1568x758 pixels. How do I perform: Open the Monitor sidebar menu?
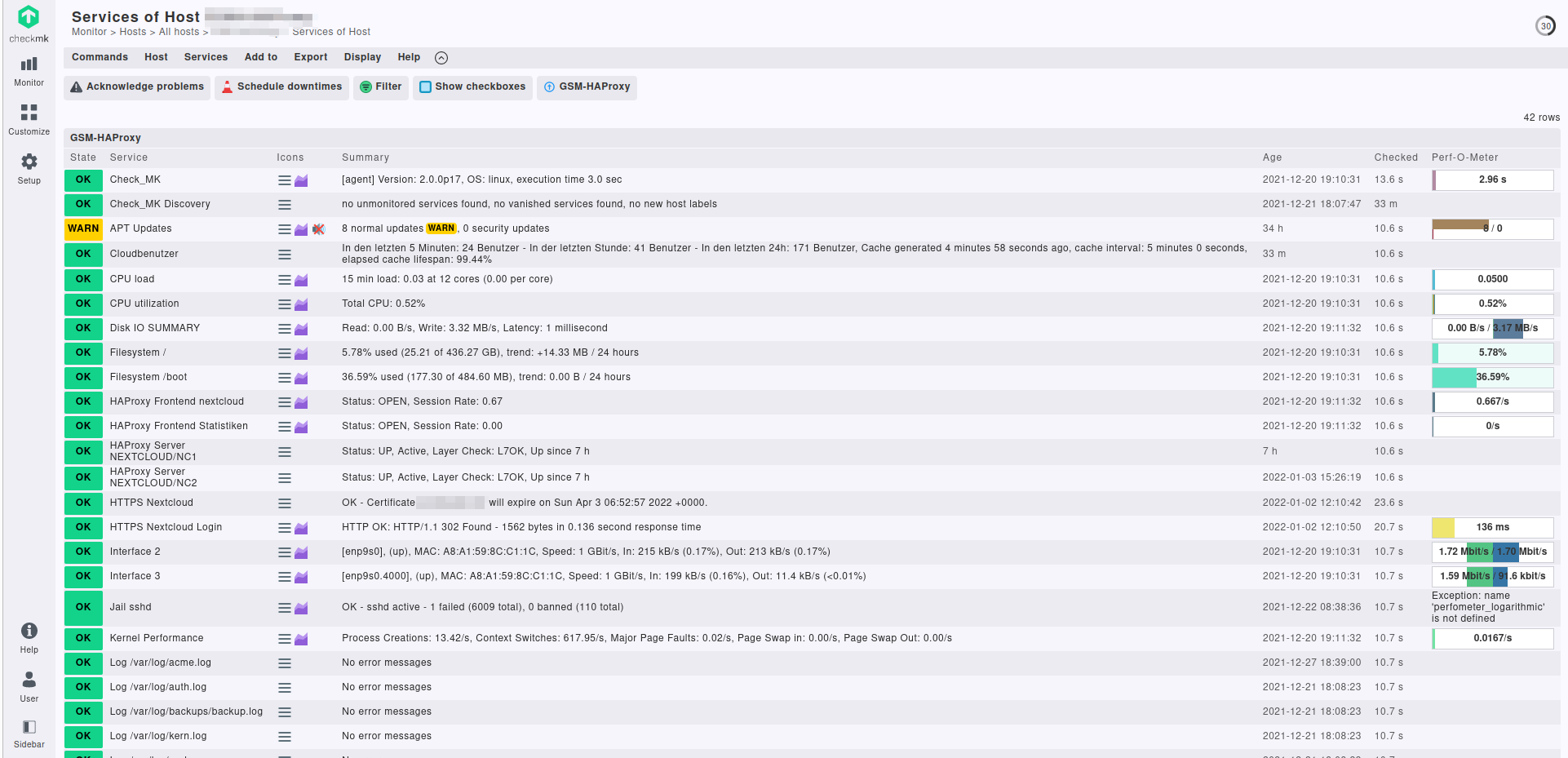[x=29, y=71]
